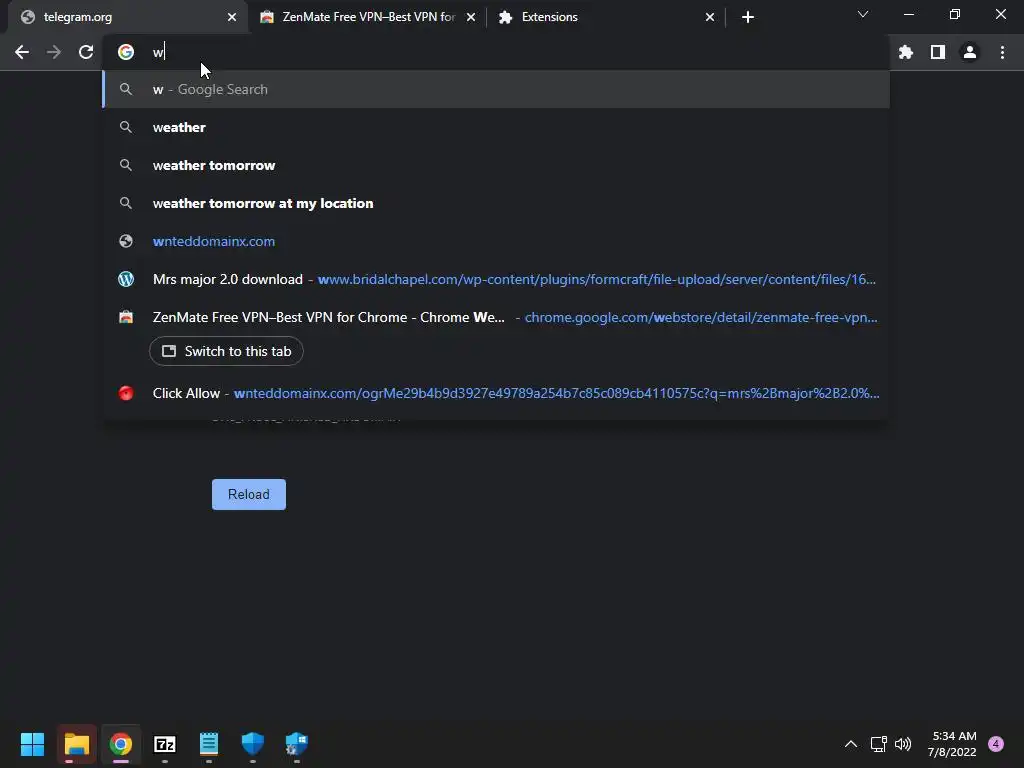The width and height of the screenshot is (1024, 768).
Task: Open the profile avatar menu
Action: click(x=970, y=52)
